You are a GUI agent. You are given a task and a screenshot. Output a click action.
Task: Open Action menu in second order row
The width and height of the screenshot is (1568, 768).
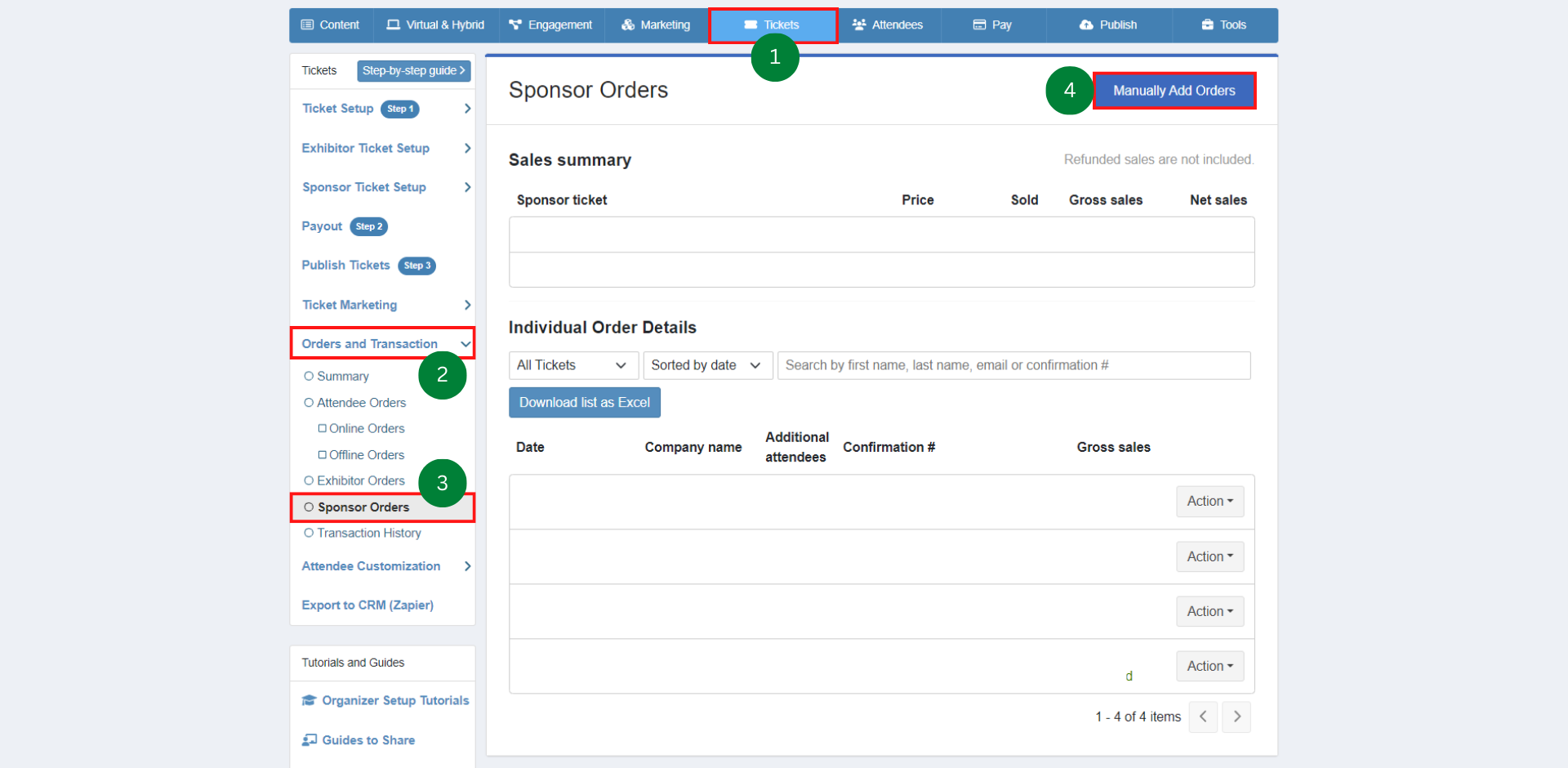[1209, 557]
